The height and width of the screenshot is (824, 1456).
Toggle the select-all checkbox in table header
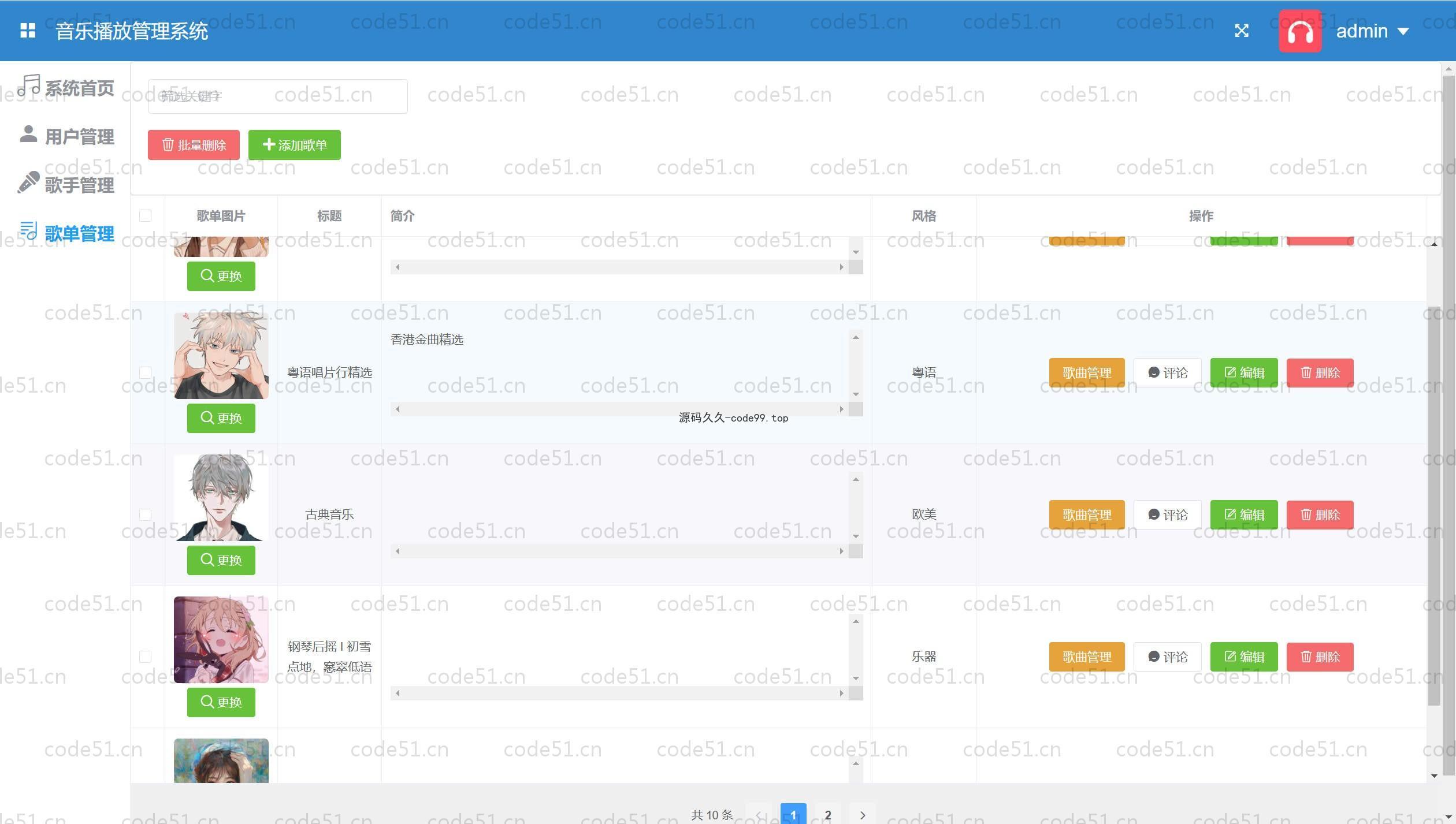point(146,215)
